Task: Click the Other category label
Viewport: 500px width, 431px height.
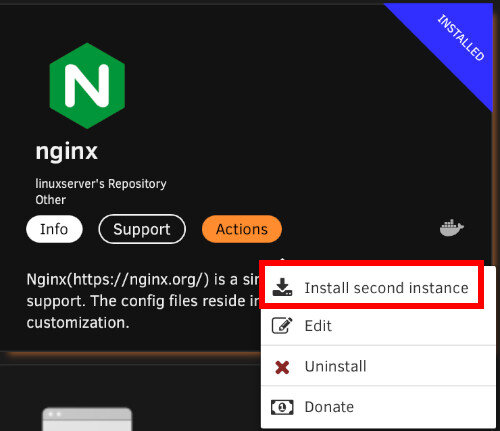Action: coord(50,200)
